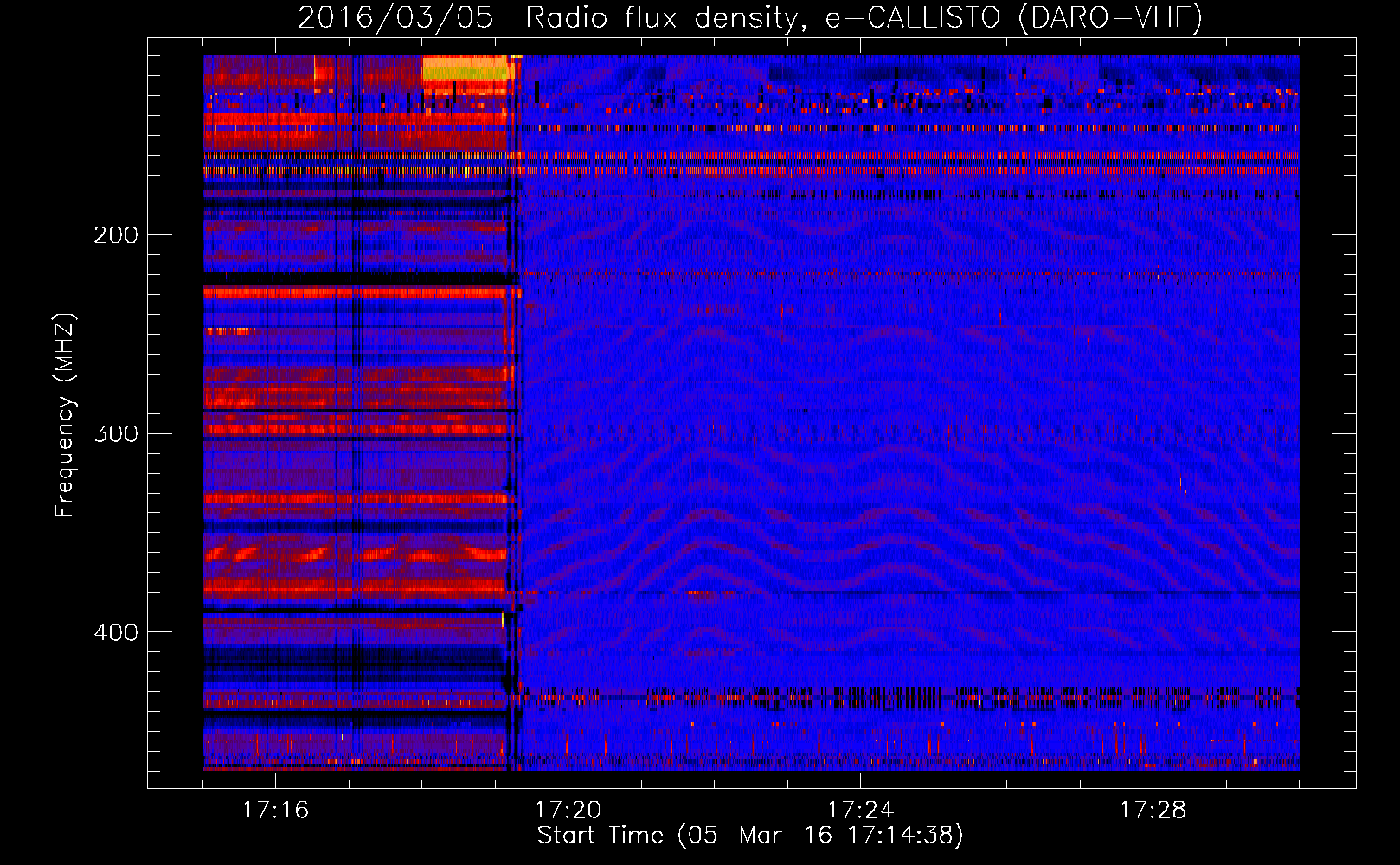1400x865 pixels.
Task: Click the Start Time axis caption
Action: 750,836
